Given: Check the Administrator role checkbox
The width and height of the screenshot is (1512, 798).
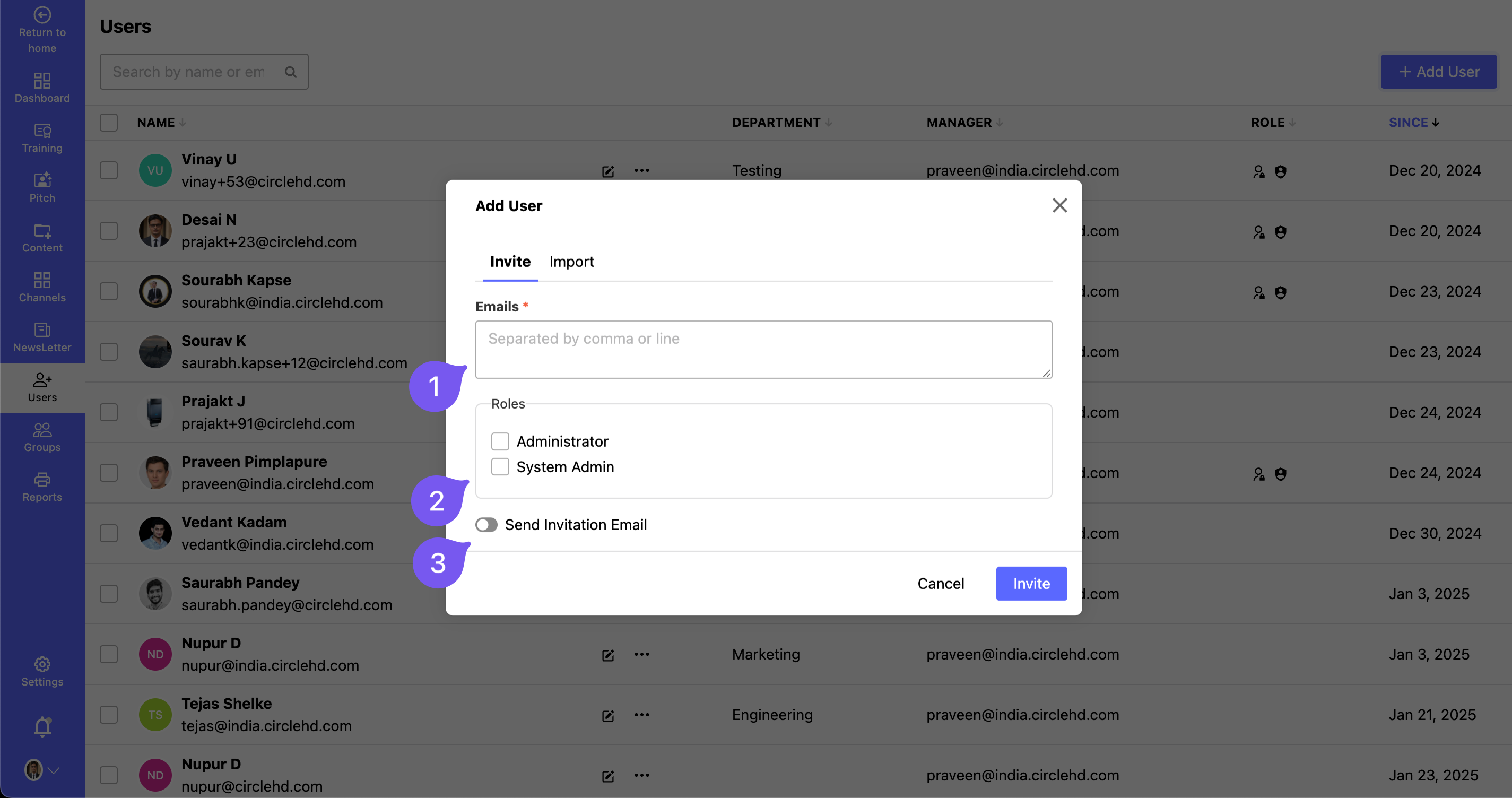Looking at the screenshot, I should click(500, 441).
